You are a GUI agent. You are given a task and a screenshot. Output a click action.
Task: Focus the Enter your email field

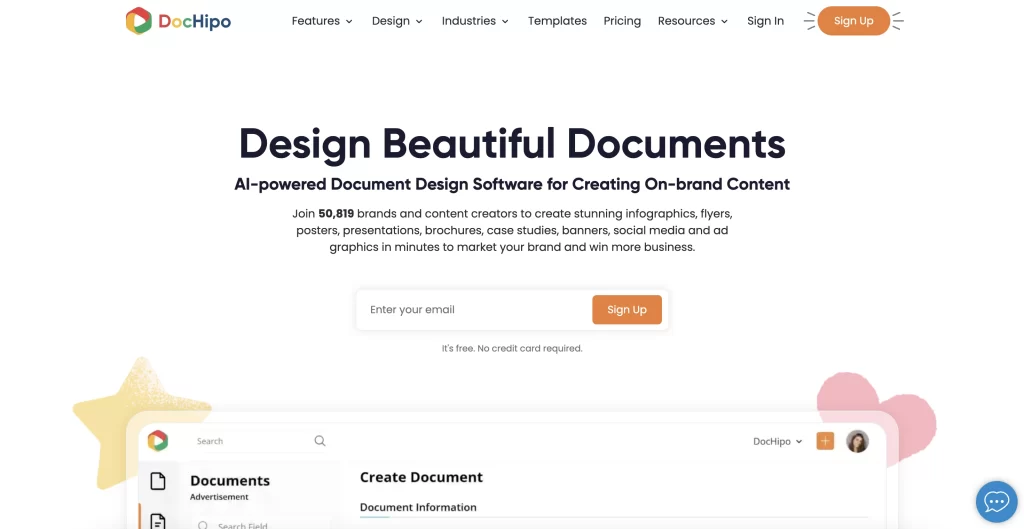click(x=475, y=310)
